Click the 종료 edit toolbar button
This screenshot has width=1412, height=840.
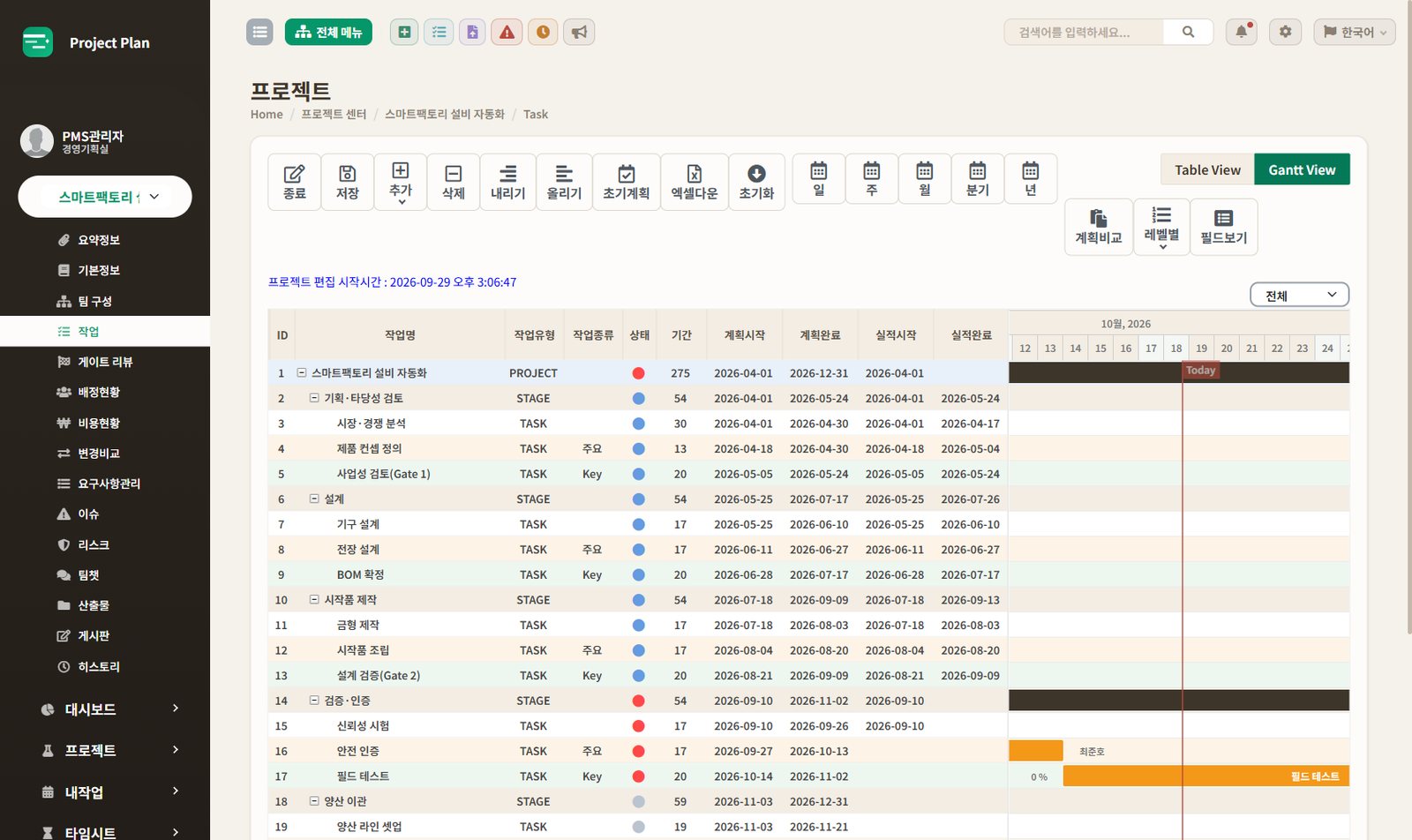point(294,182)
